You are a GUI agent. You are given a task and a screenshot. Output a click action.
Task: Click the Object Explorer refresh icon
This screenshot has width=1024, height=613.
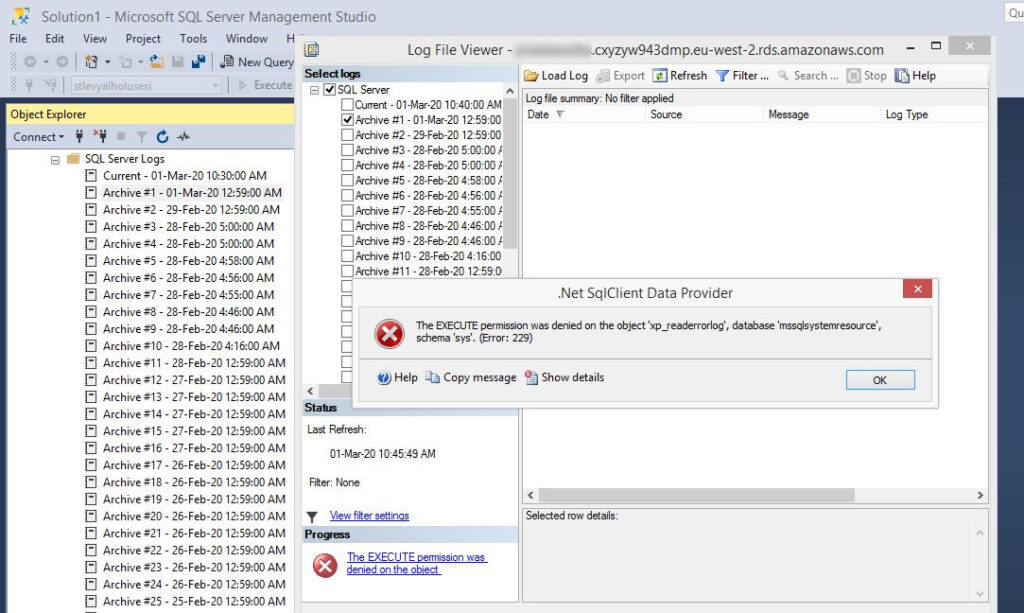click(x=163, y=136)
